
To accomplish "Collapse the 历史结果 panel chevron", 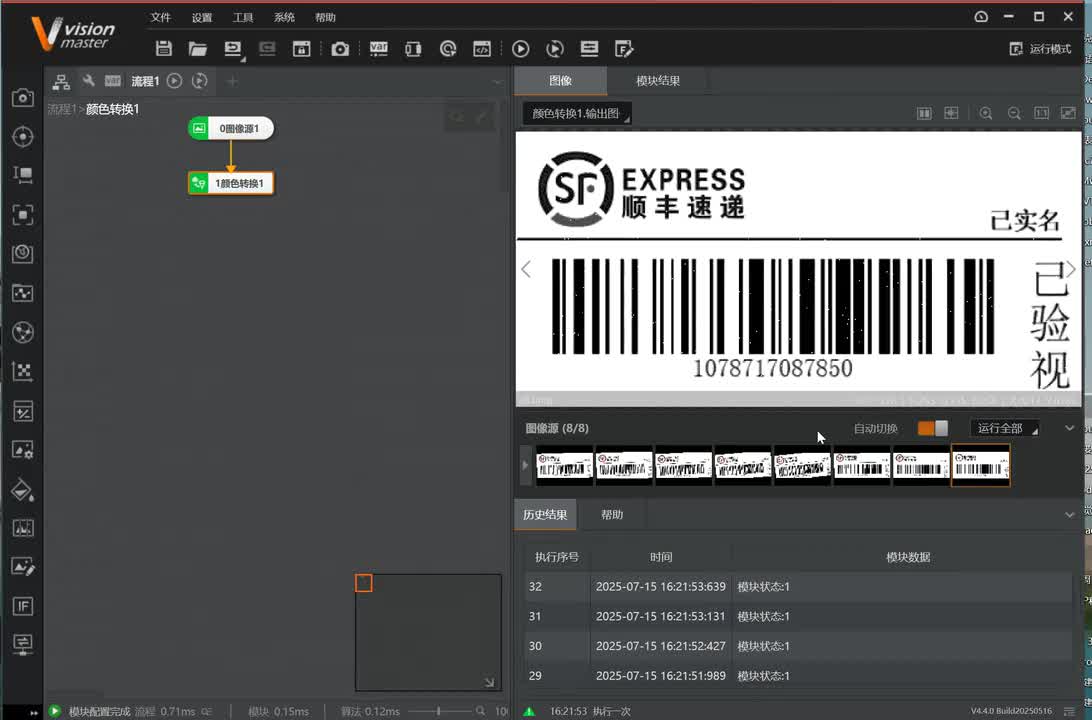I will (x=1070, y=515).
